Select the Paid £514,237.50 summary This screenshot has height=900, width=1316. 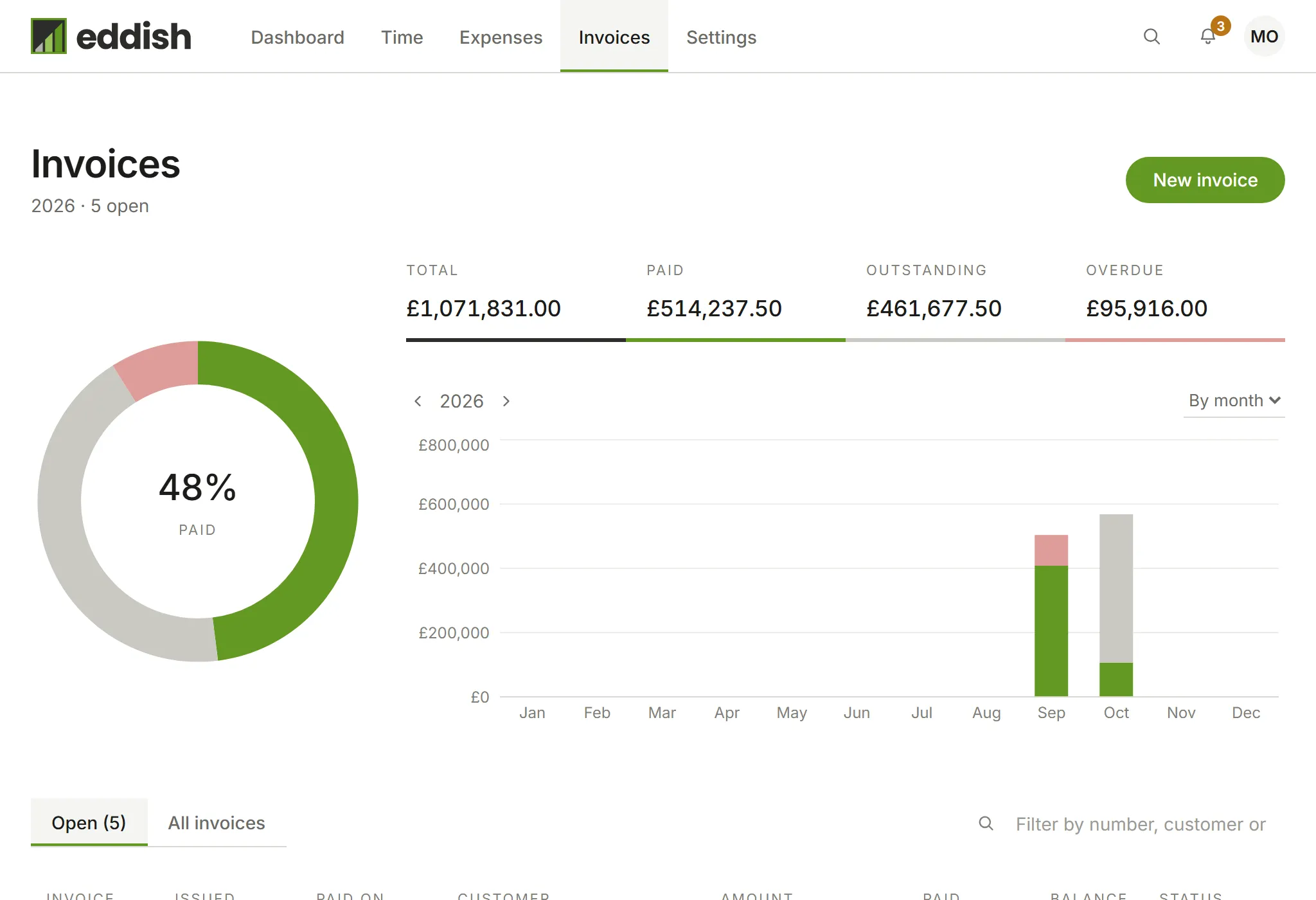click(x=736, y=300)
